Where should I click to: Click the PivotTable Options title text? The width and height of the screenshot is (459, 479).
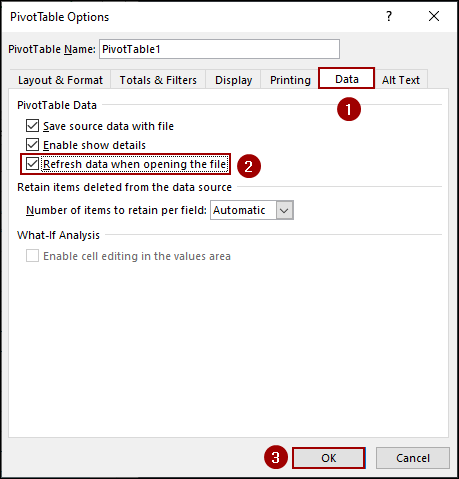[60, 17]
